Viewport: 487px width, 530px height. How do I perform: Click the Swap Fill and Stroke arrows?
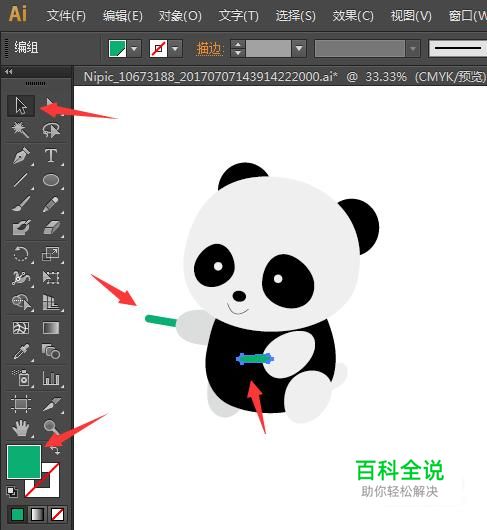point(55,450)
